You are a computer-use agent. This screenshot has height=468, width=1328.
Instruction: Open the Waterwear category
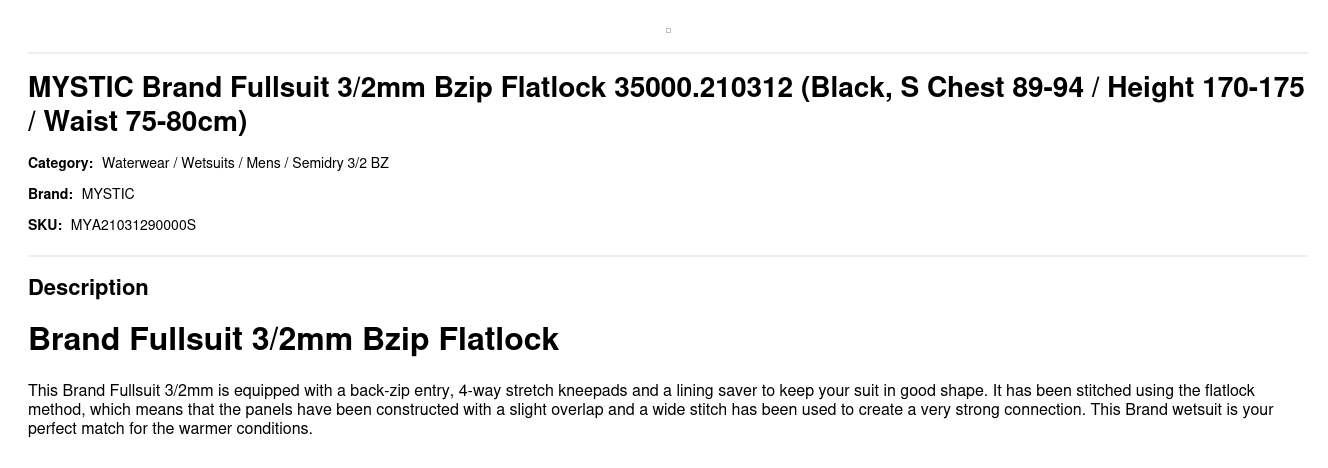[135, 163]
